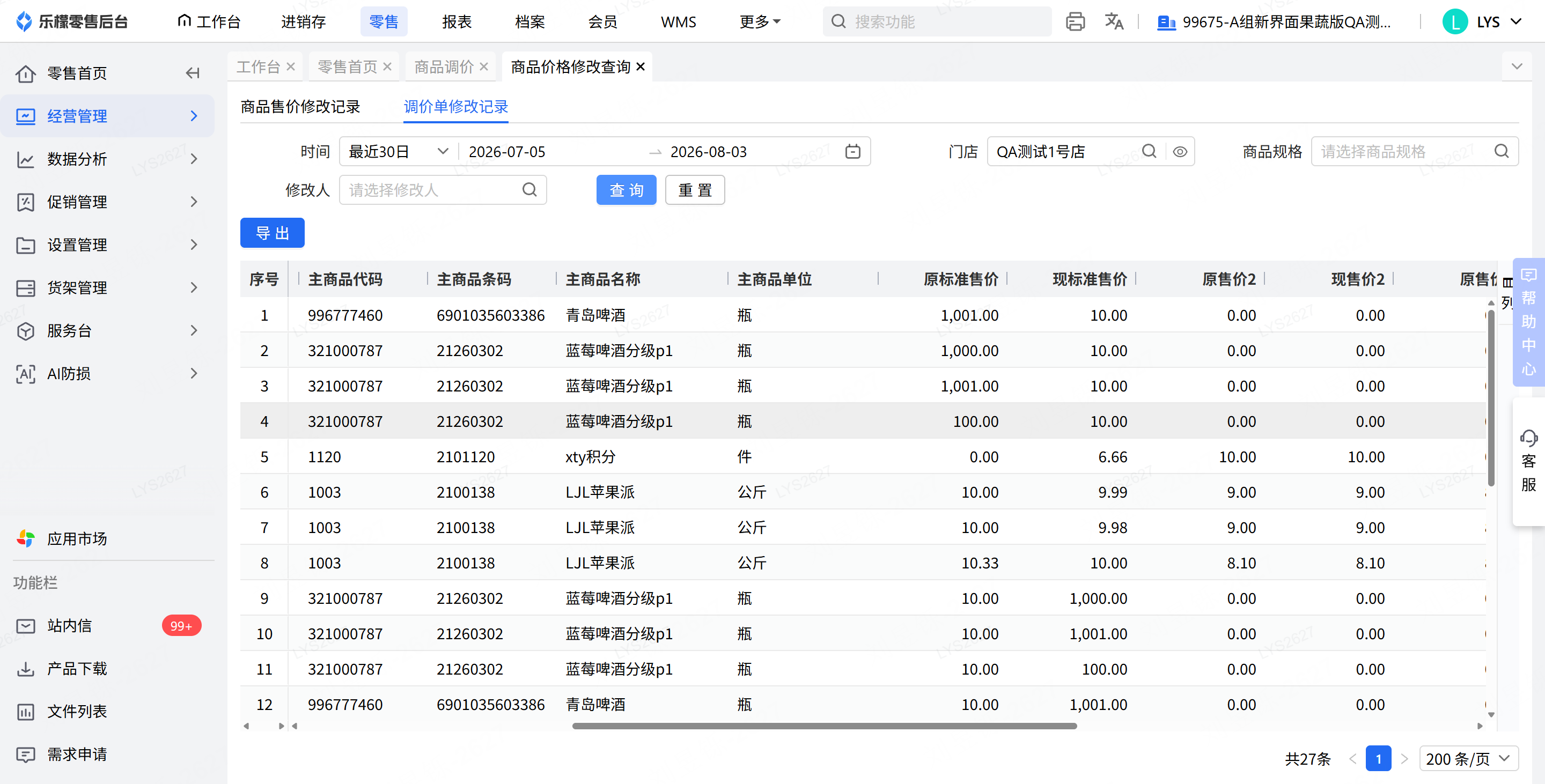Click the calendar icon in date range
Image resolution: width=1545 pixels, height=784 pixels.
click(x=852, y=152)
